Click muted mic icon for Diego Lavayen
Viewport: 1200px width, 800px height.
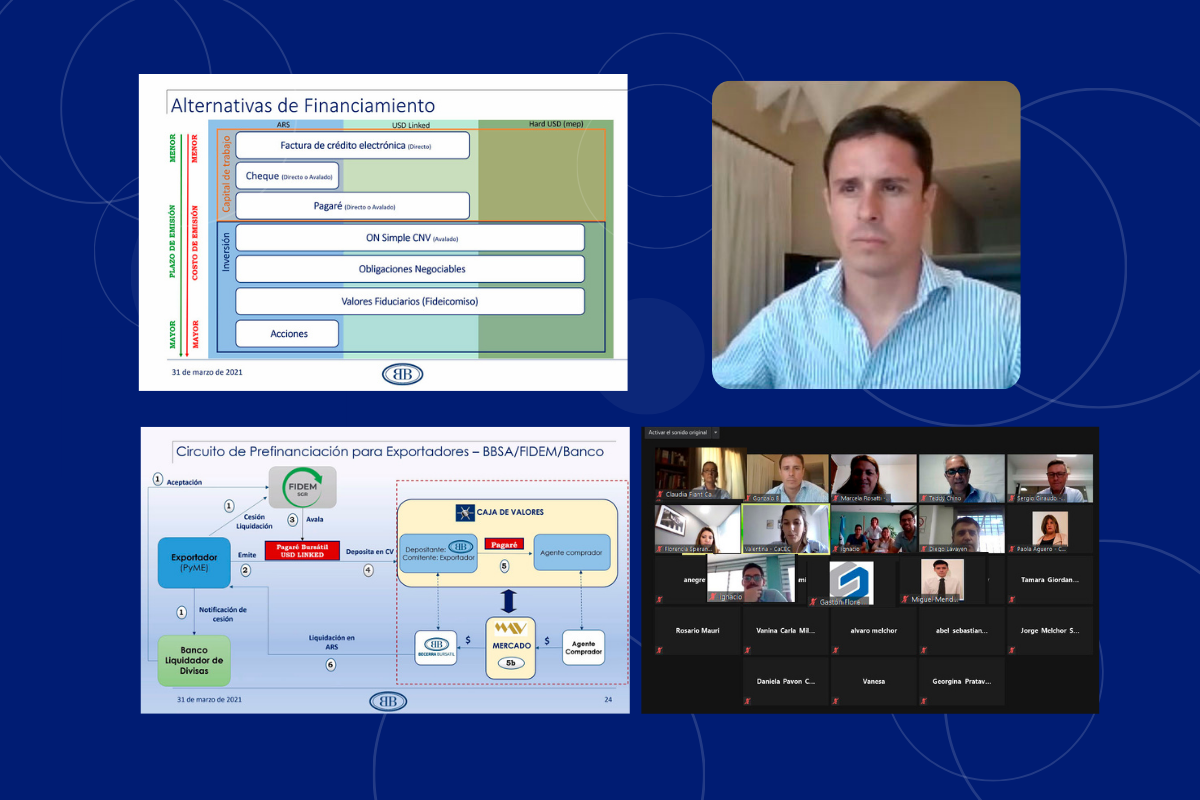pyautogui.click(x=923, y=548)
